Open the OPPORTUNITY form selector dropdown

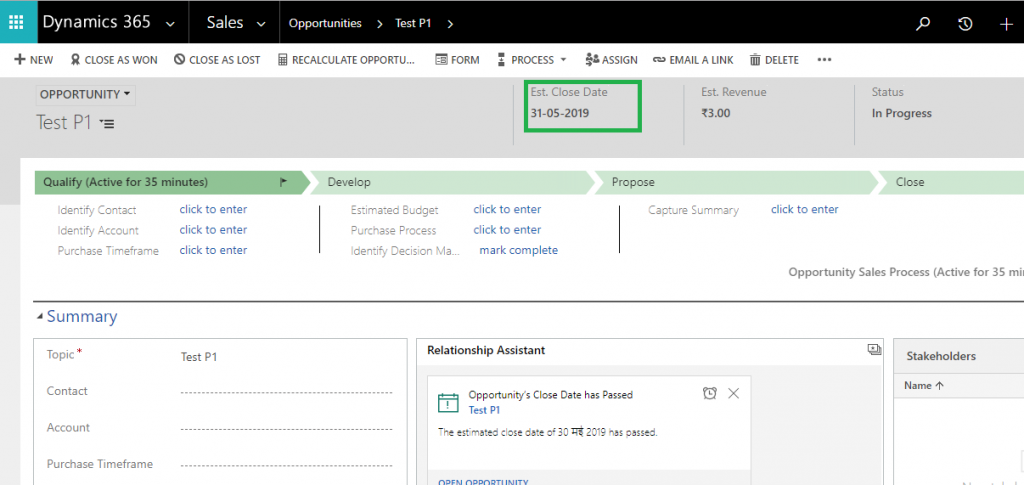(86, 95)
